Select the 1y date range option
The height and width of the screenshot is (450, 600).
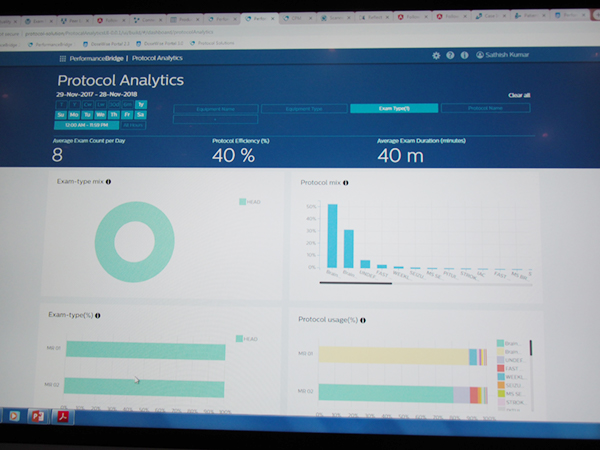click(x=141, y=103)
